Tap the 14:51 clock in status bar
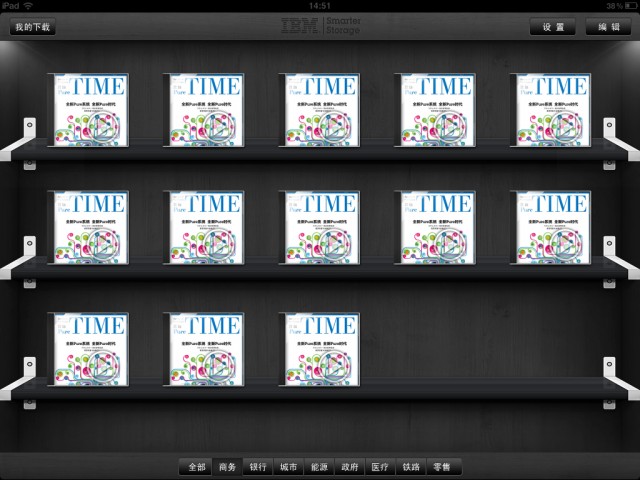Viewport: 640px width, 480px height. (320, 6)
